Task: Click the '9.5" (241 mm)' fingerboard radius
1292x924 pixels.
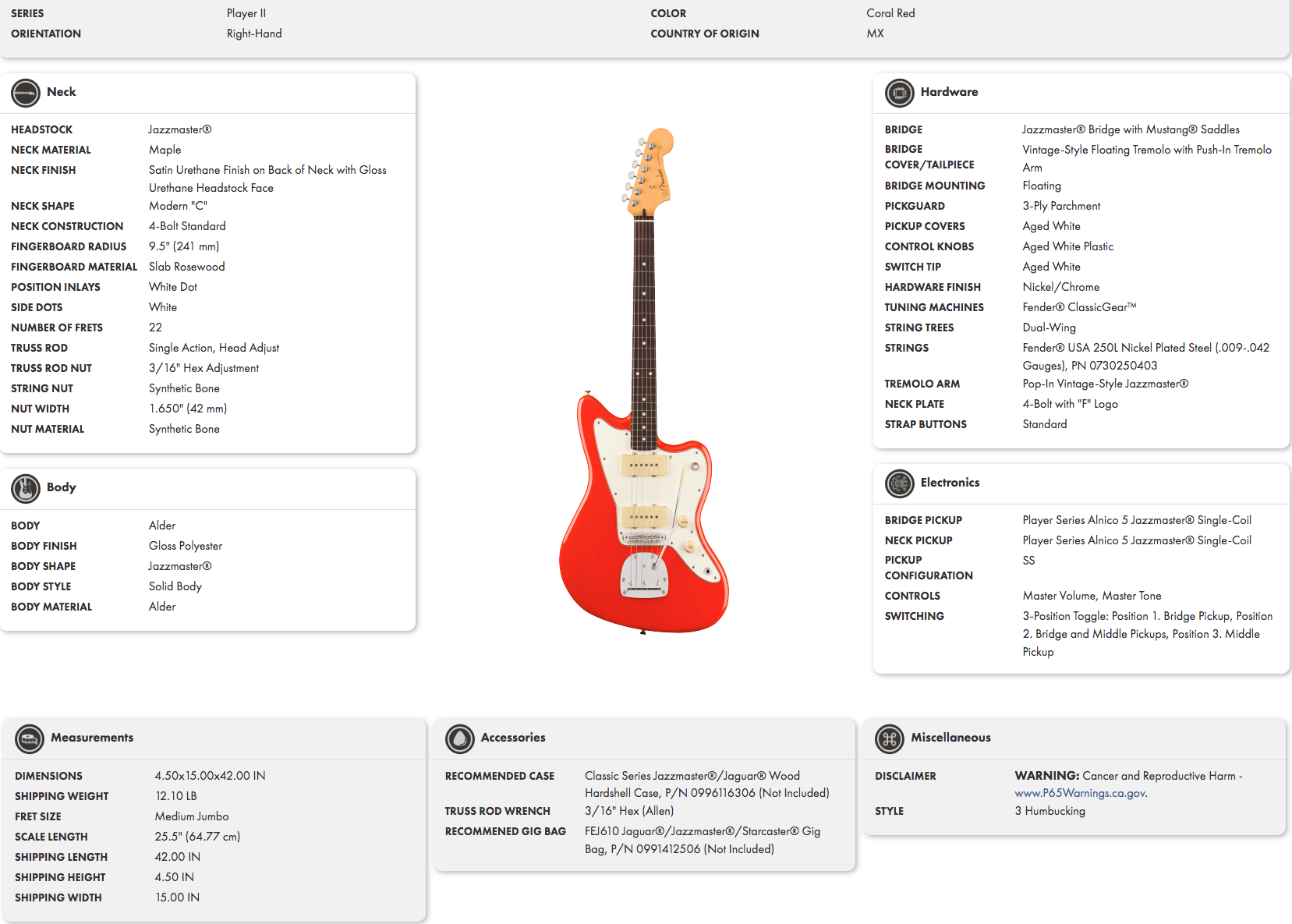Action: click(184, 246)
